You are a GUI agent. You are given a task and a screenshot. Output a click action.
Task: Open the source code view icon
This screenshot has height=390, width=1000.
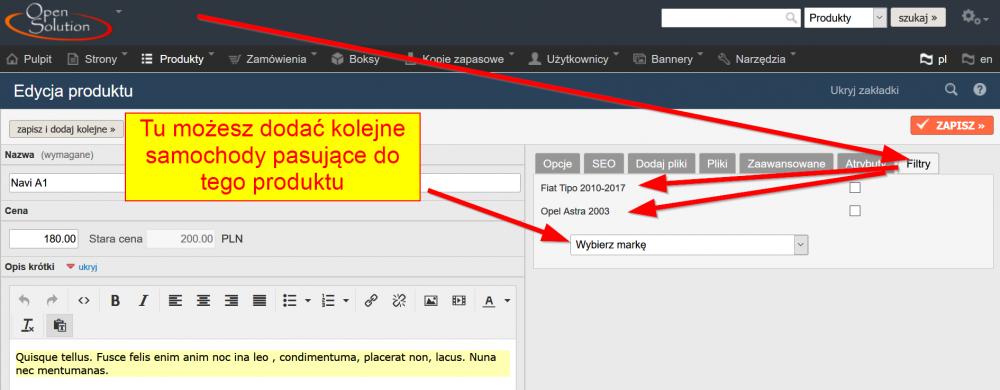84,301
